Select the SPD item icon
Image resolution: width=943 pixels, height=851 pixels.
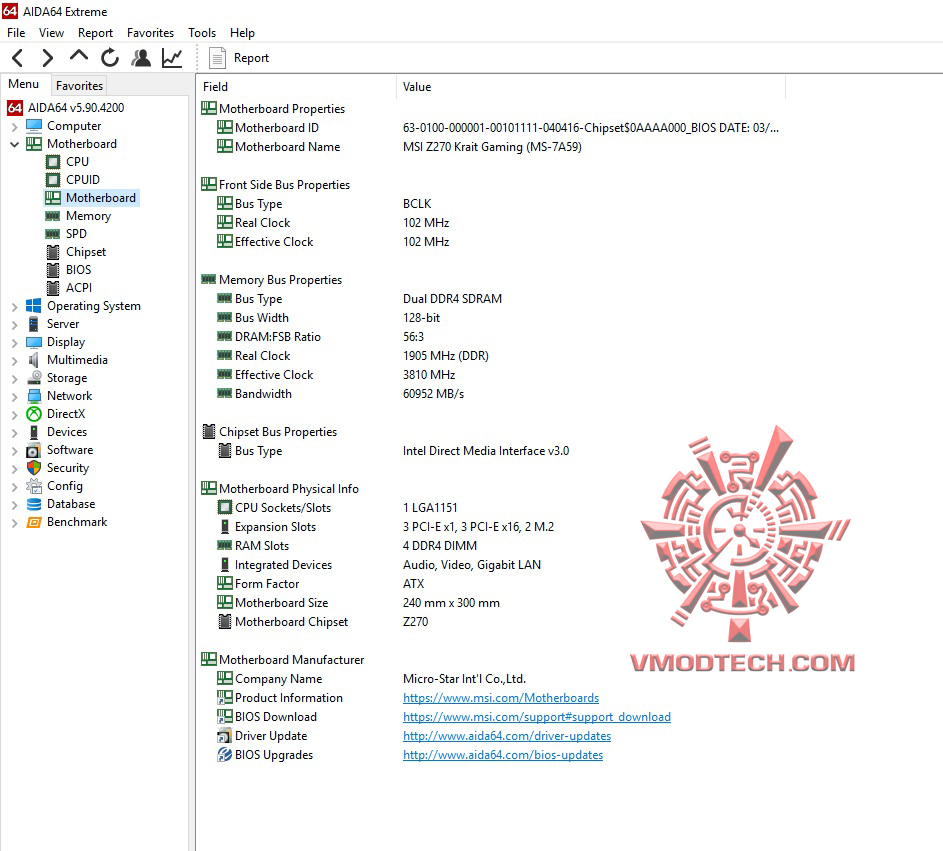[x=53, y=234]
